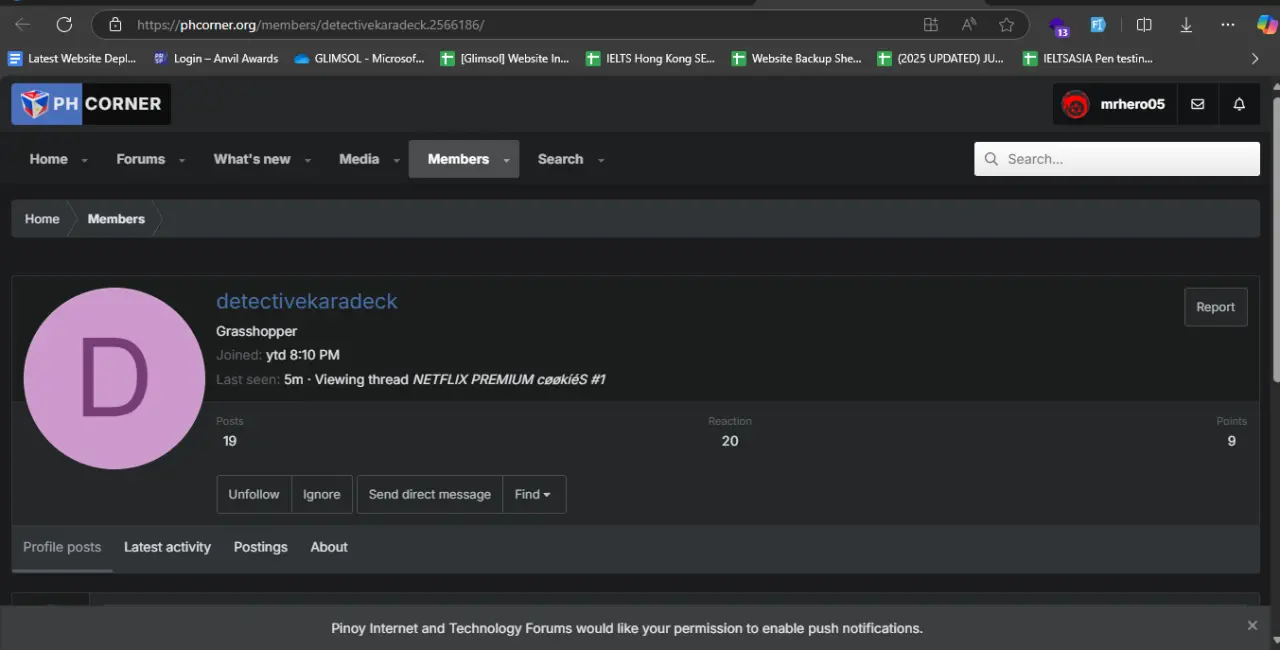Click the Home breadcrumb

[42, 219]
